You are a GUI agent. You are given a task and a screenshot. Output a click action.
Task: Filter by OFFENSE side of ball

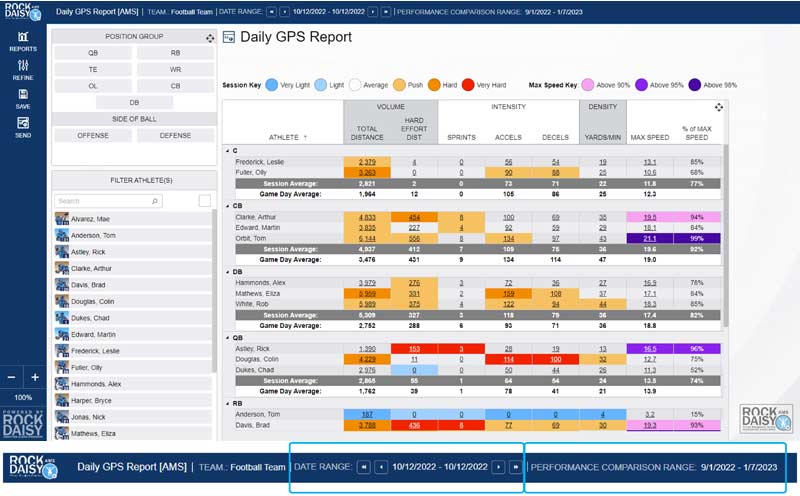click(x=93, y=135)
